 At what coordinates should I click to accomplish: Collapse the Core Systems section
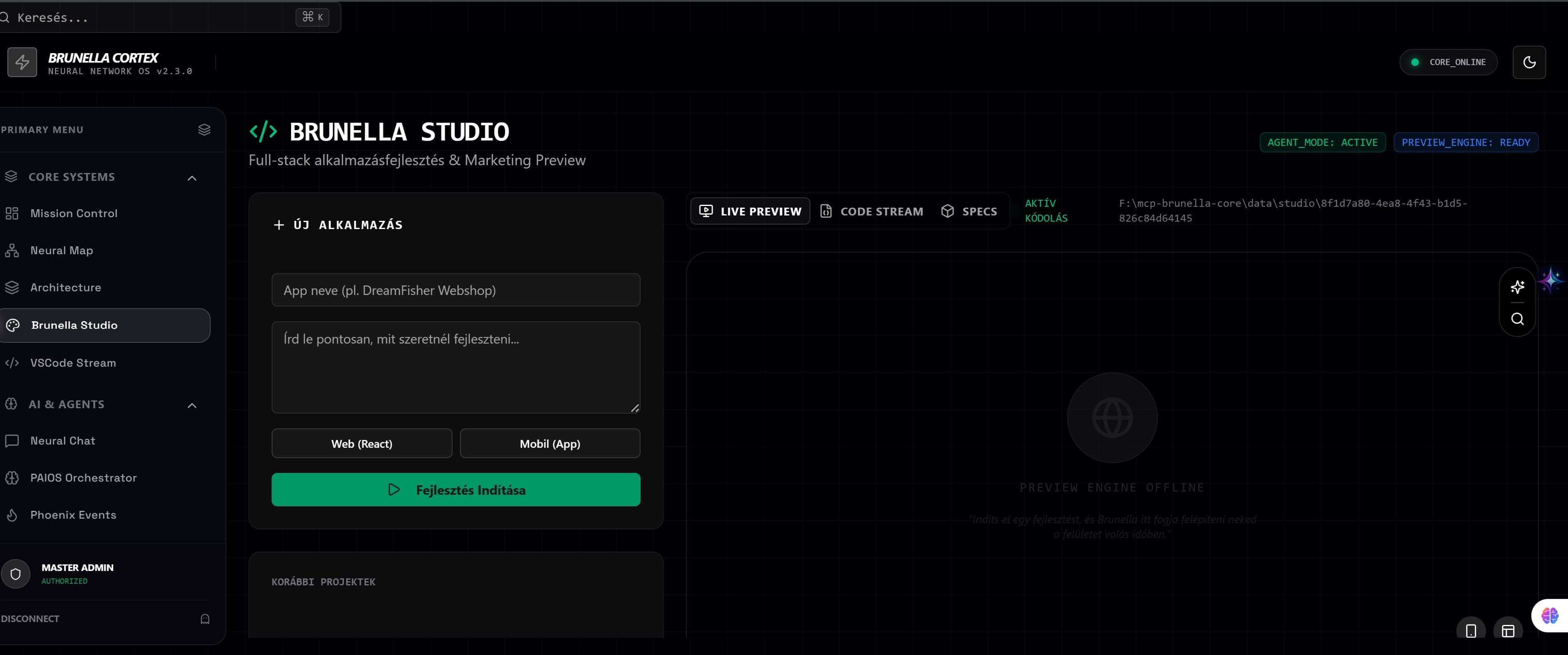coord(192,178)
